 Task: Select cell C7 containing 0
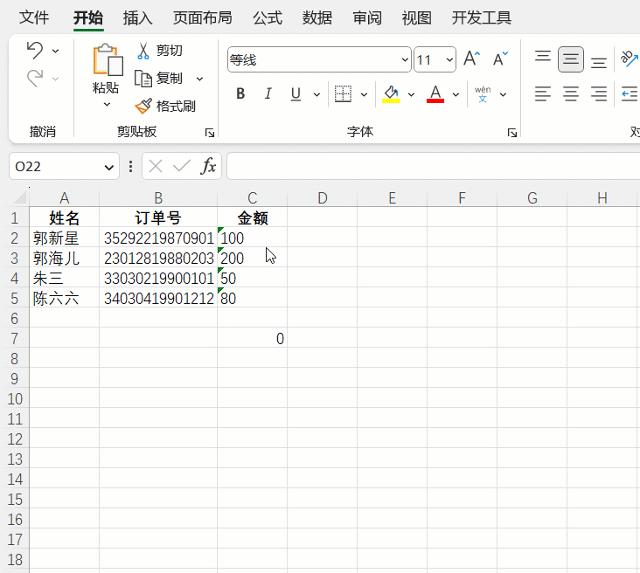(252, 338)
